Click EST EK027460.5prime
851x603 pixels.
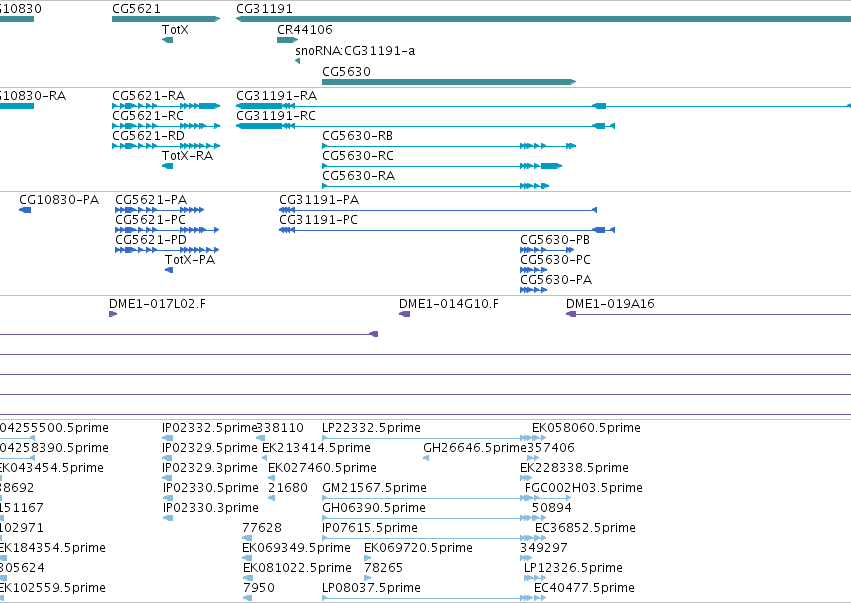[x=322, y=468]
